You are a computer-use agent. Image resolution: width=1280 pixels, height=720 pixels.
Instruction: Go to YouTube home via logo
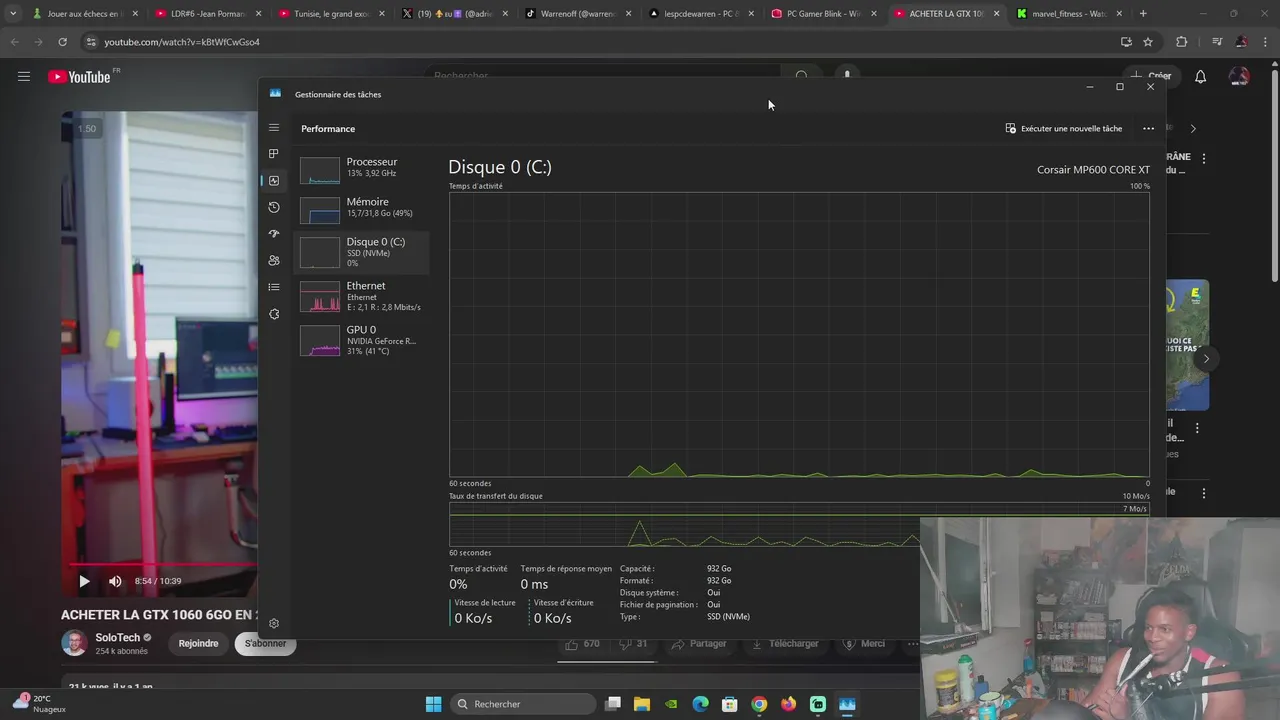(x=79, y=77)
